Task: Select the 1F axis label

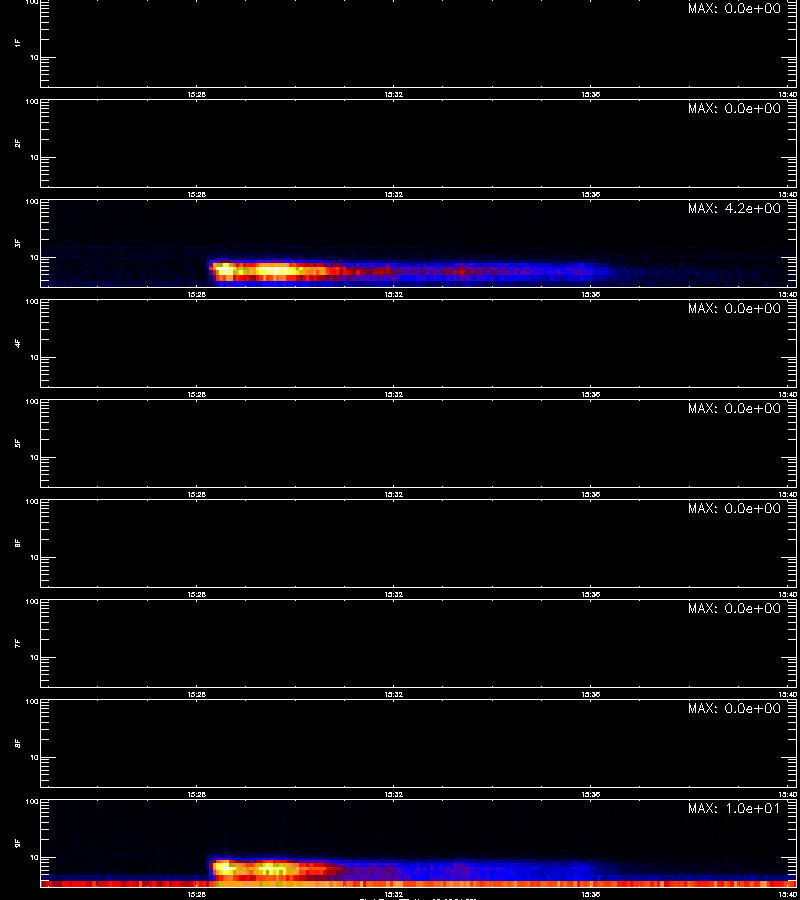Action: pyautogui.click(x=18, y=43)
